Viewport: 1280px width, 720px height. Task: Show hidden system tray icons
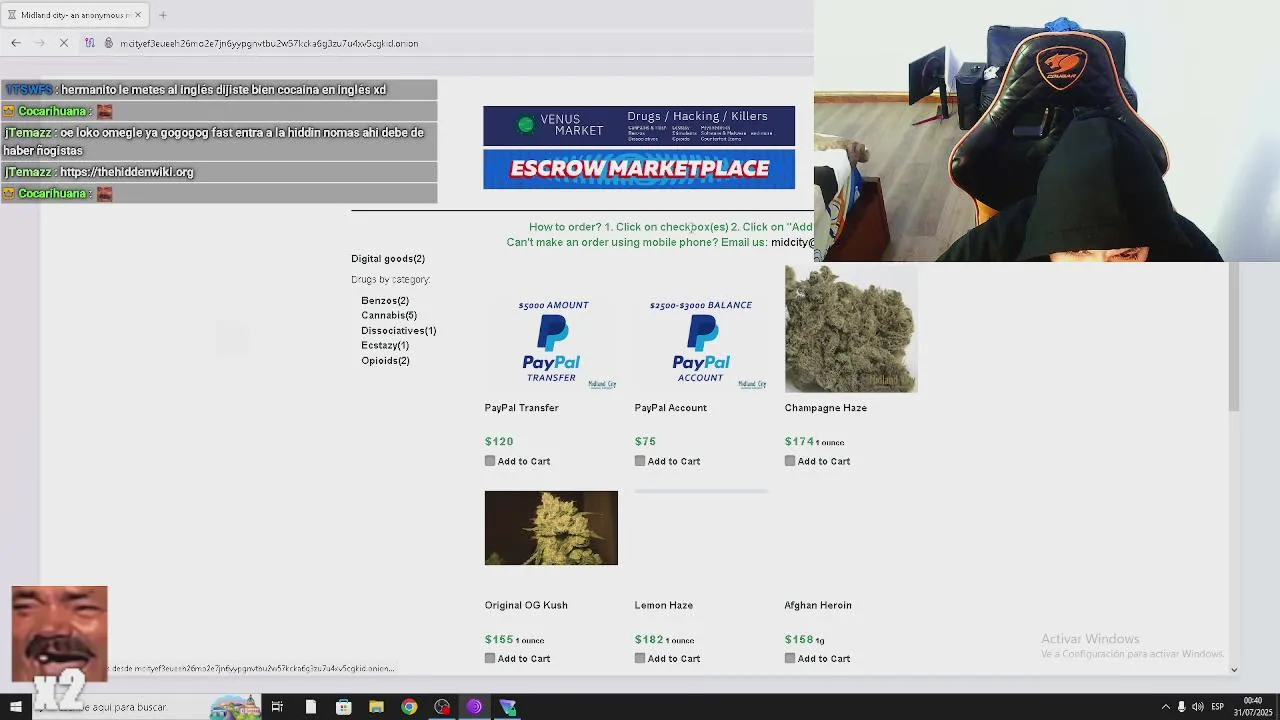(x=1165, y=707)
